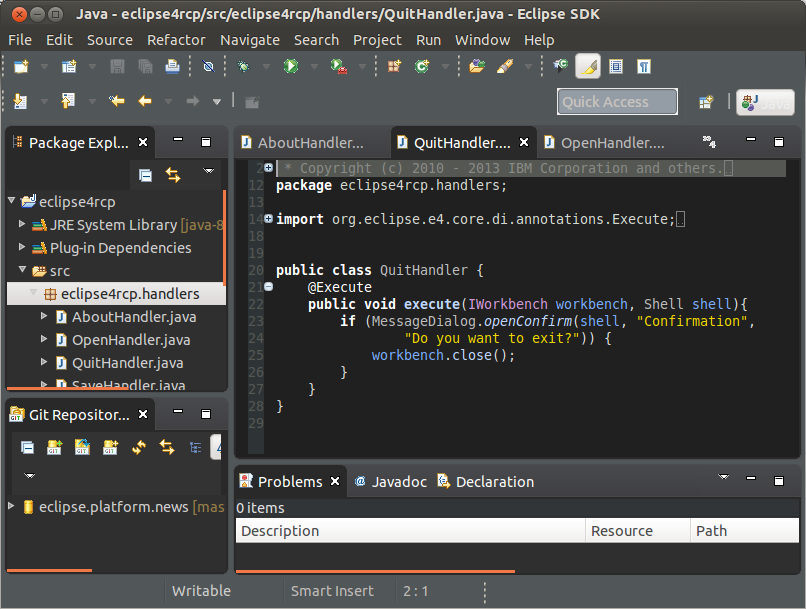Expand folded copyright comment on line 2
806x609 pixels.
pyautogui.click(x=268, y=168)
